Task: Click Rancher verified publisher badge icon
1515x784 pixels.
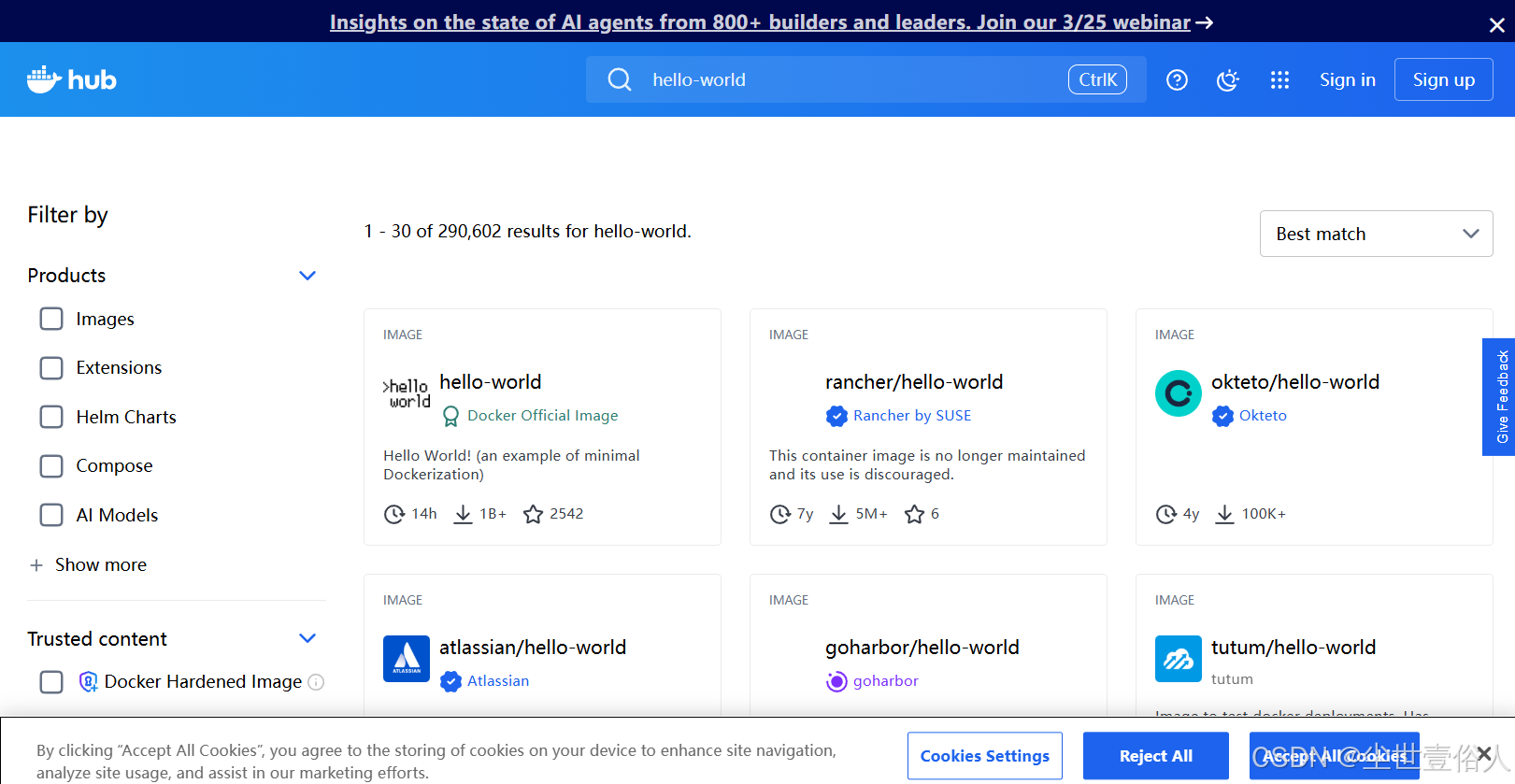Action: 836,416
